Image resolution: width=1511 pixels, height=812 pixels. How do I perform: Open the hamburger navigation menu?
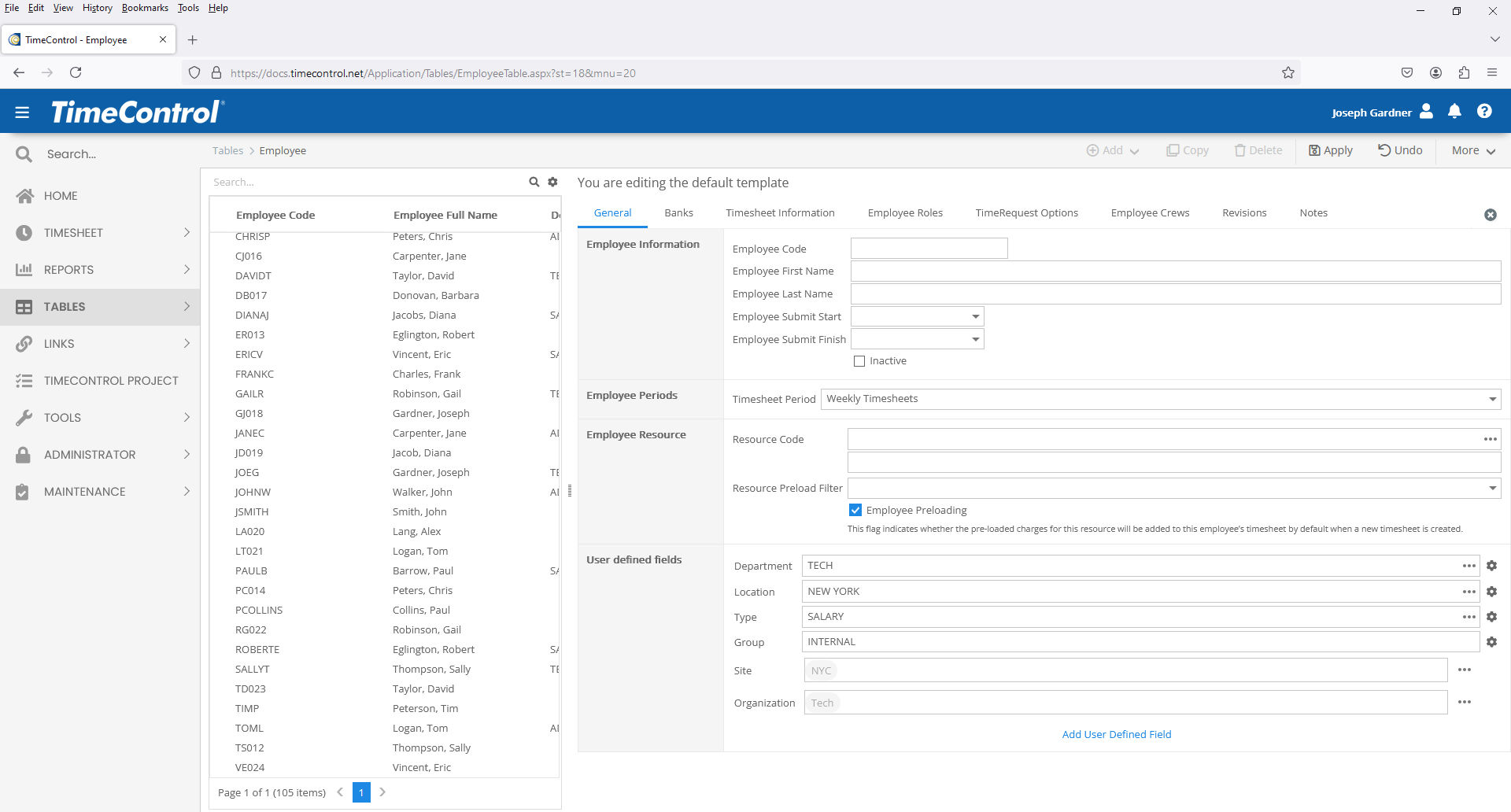pos(22,113)
